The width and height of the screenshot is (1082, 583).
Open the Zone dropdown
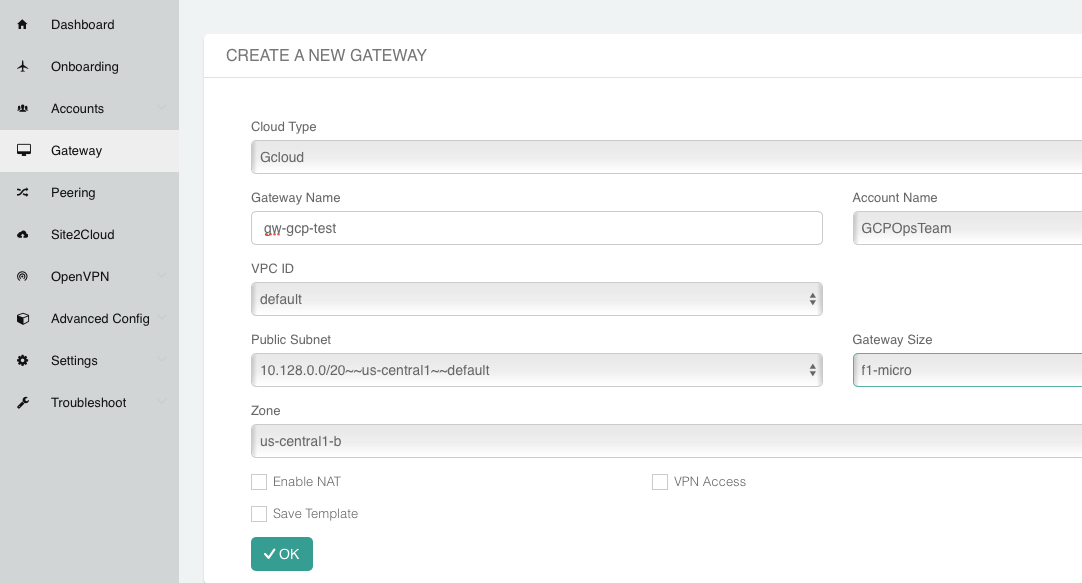click(x=666, y=441)
